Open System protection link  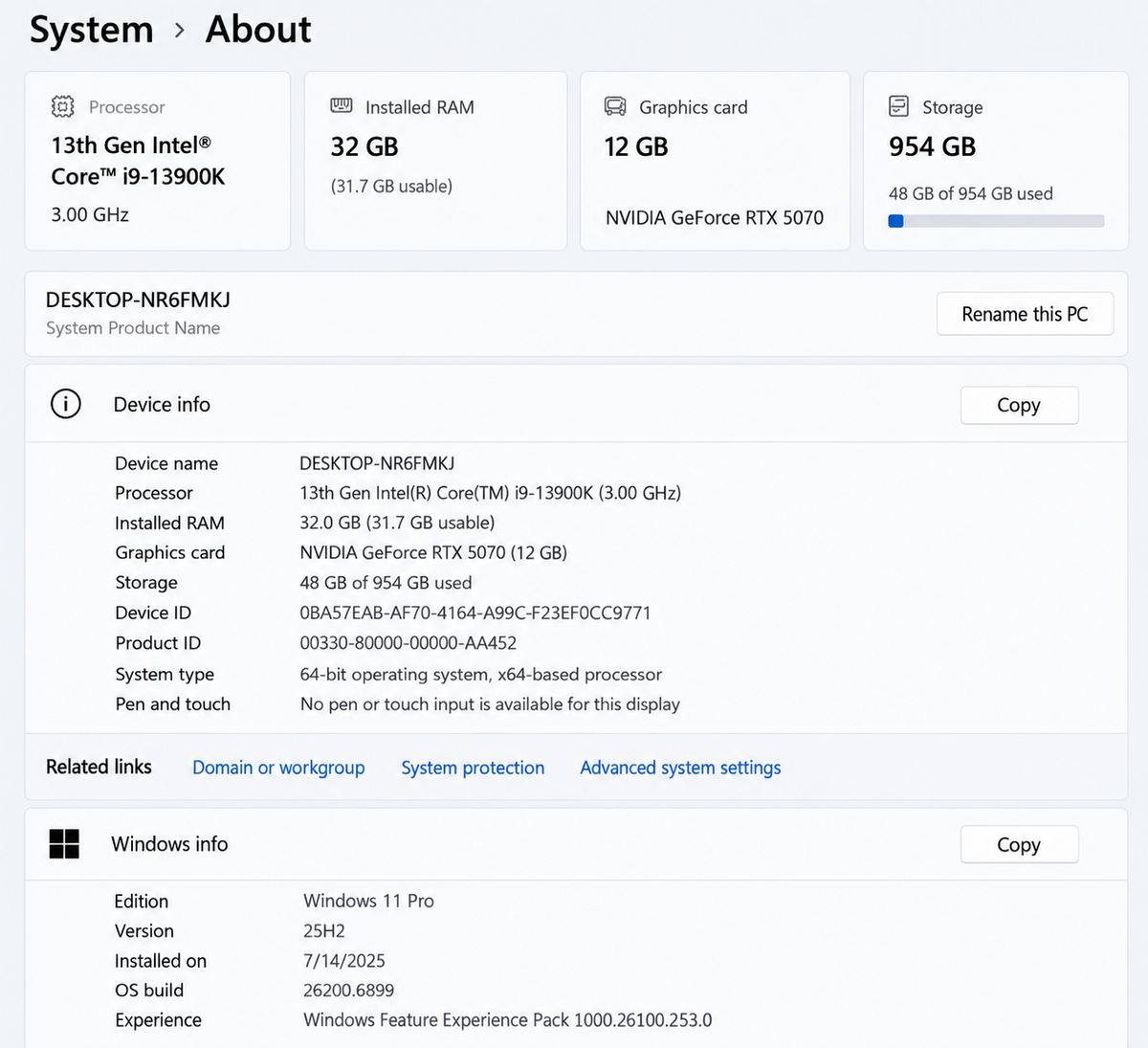click(x=473, y=768)
